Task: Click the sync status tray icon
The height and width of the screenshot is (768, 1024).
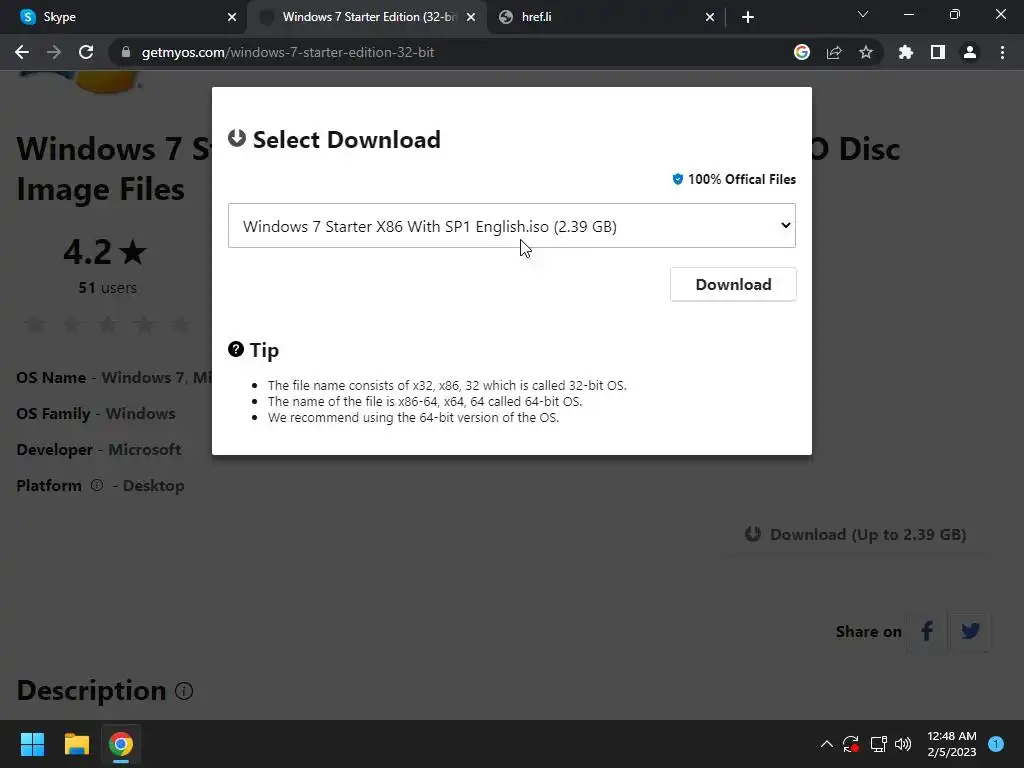Action: pos(850,744)
